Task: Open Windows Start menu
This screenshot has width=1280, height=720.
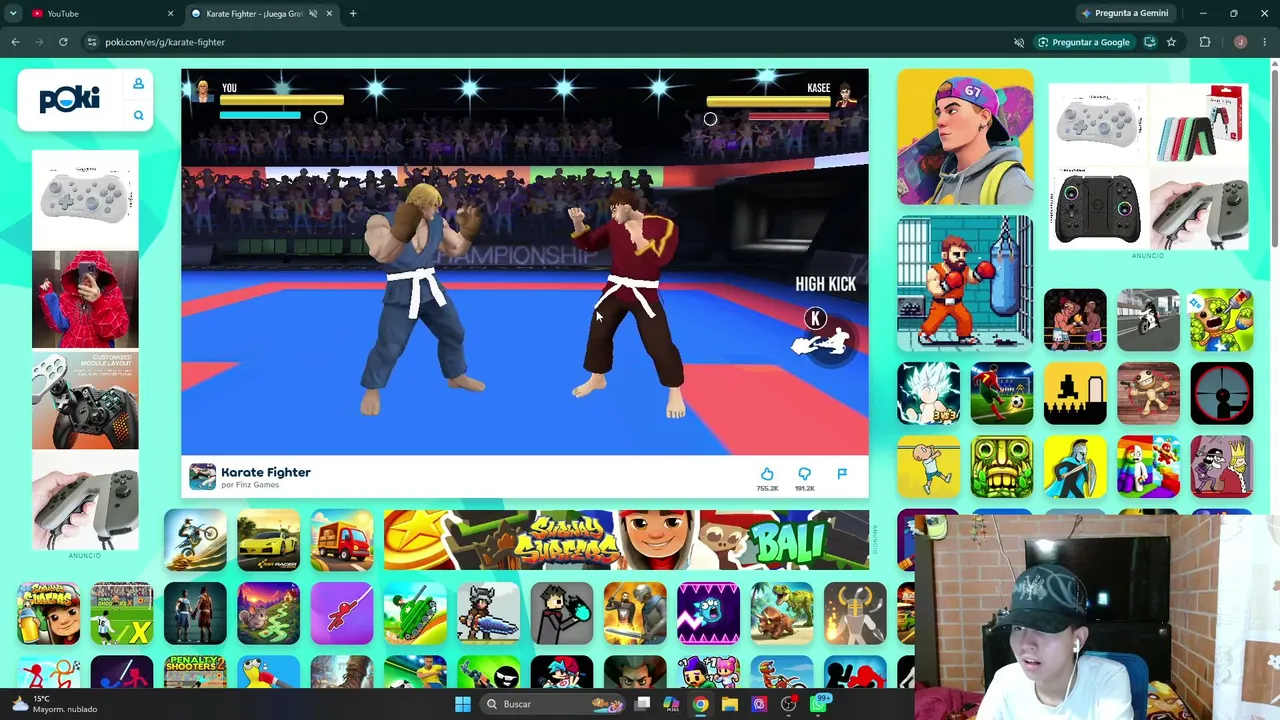Action: click(463, 704)
